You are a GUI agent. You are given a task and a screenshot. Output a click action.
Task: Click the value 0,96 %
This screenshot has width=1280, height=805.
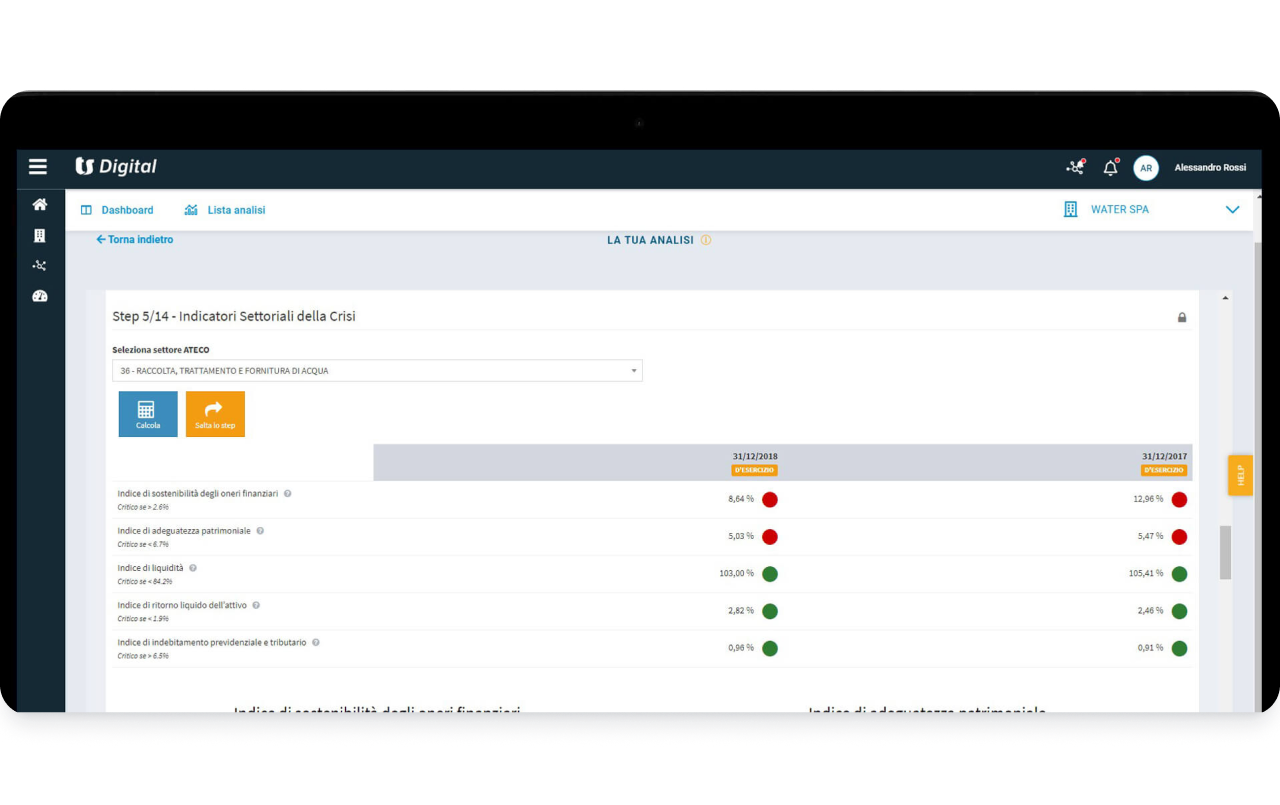click(x=741, y=648)
